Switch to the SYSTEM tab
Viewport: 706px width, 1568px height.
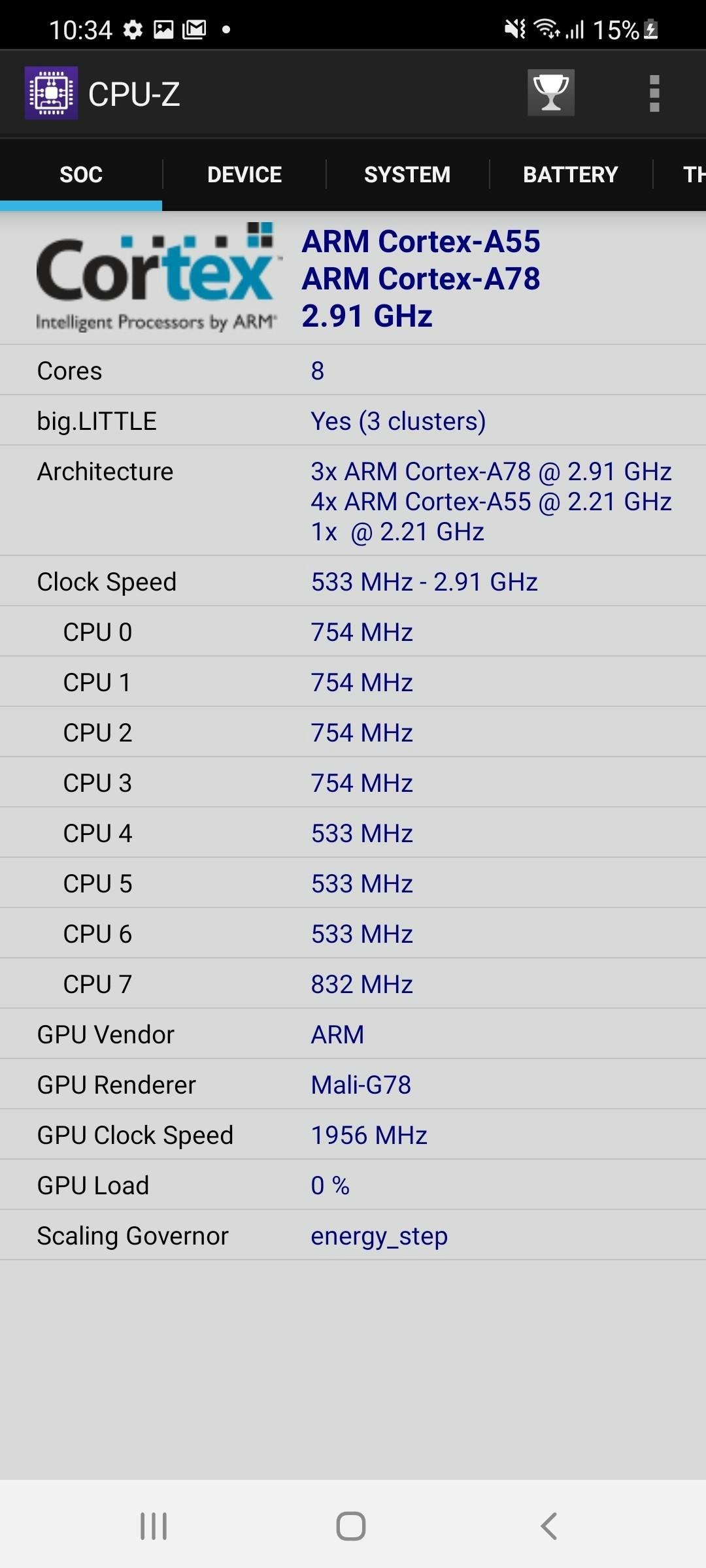point(407,174)
